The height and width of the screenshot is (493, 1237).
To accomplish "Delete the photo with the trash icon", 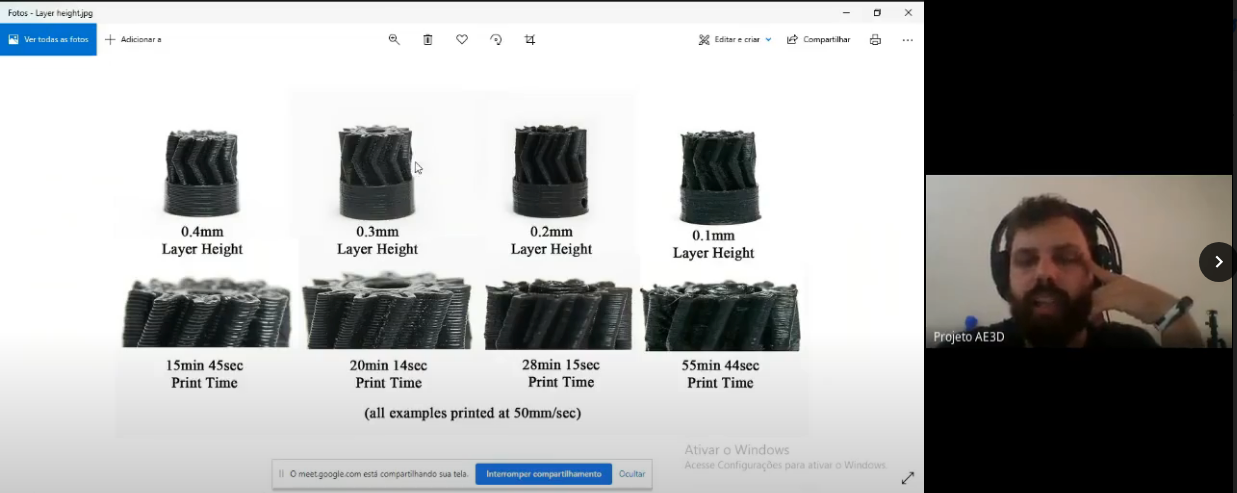I will (428, 39).
